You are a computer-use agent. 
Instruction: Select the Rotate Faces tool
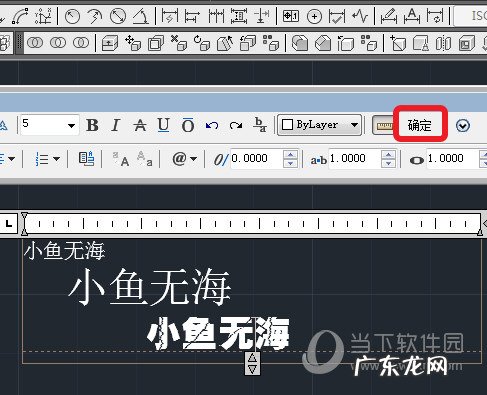pos(202,43)
